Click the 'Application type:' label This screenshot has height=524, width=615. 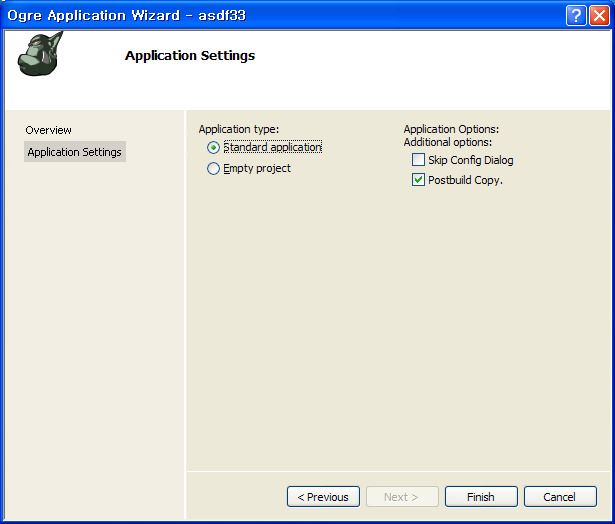(239, 129)
